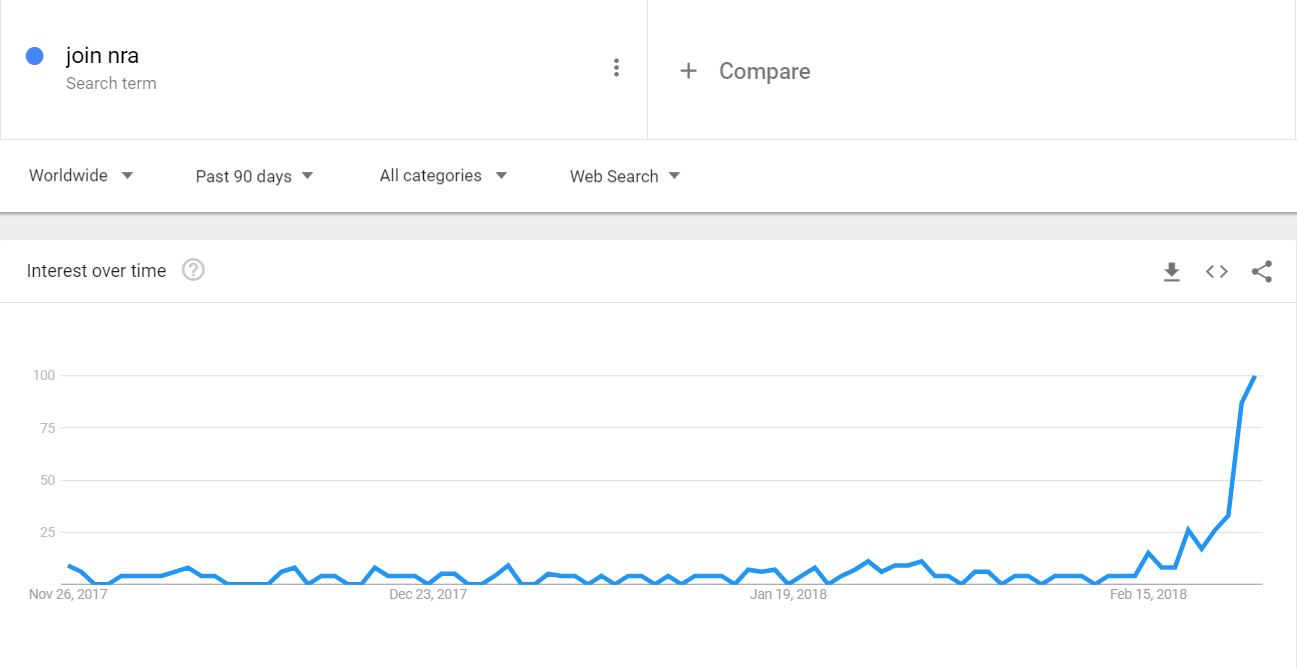This screenshot has width=1297, height=669.
Task: Download the Interest over time data
Action: click(x=1172, y=271)
